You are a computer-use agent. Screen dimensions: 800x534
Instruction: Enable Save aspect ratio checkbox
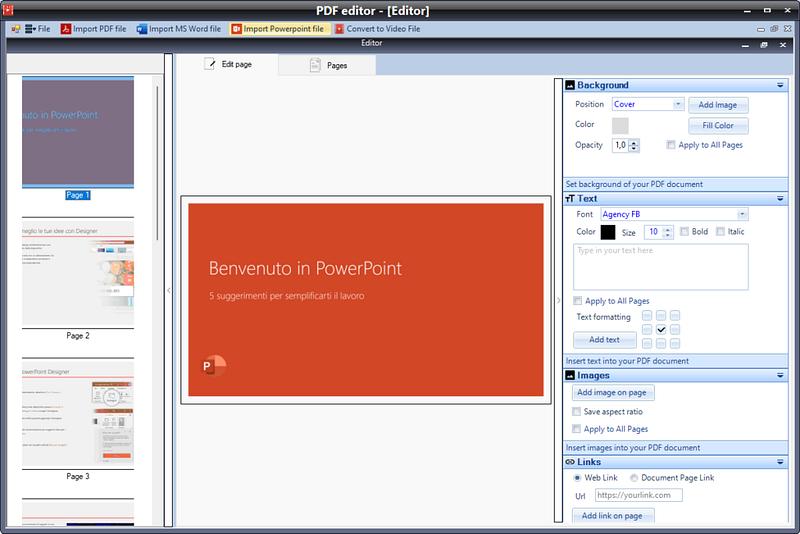577,412
